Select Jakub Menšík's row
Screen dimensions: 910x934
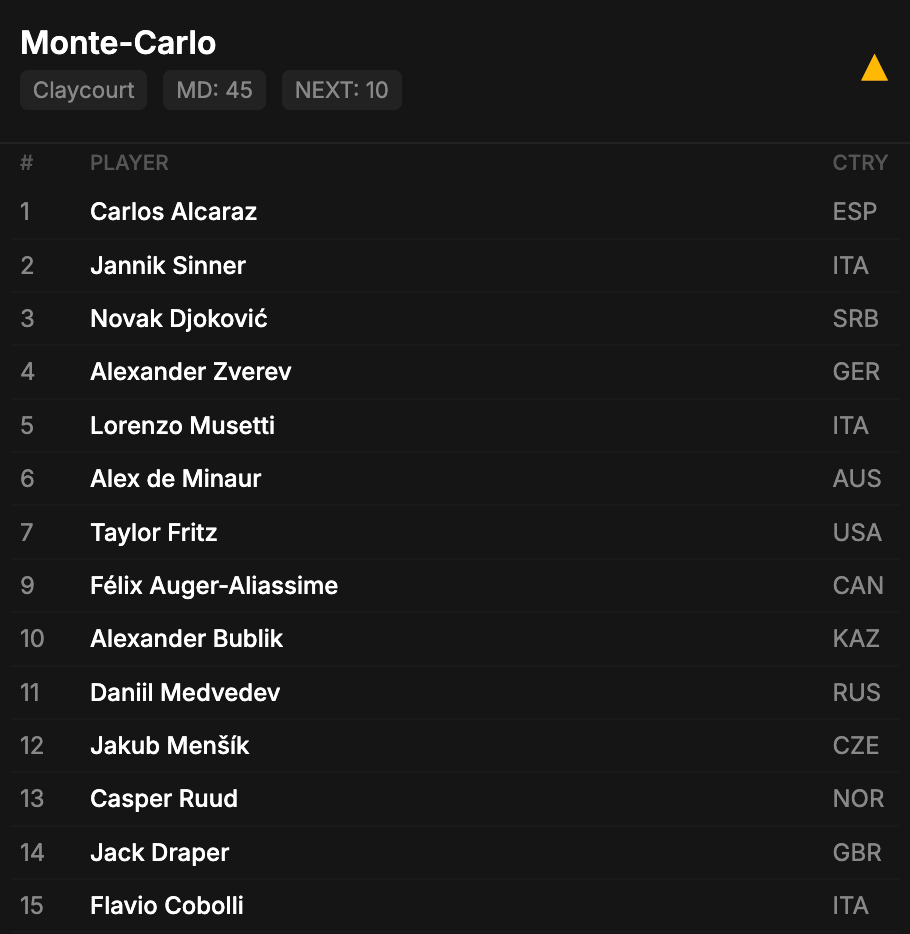coord(170,746)
